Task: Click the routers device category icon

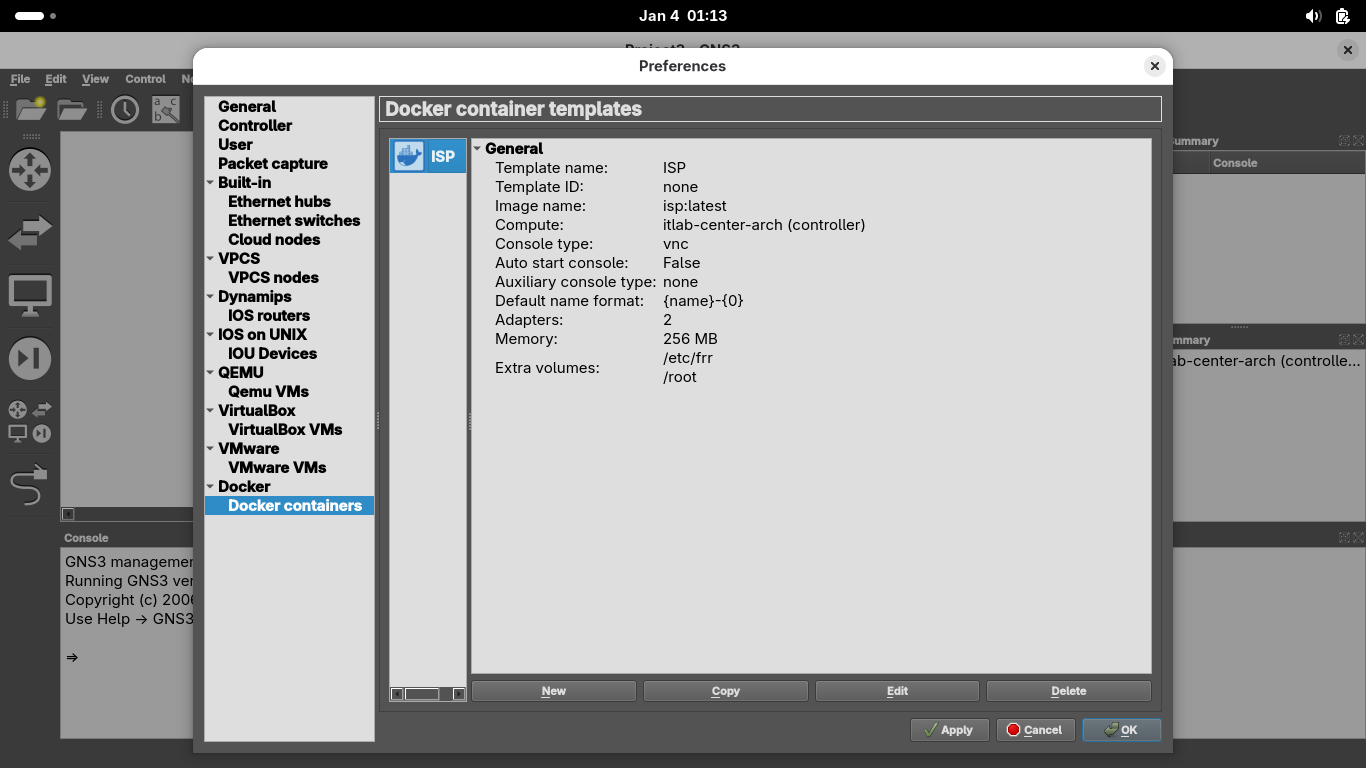Action: tap(30, 170)
